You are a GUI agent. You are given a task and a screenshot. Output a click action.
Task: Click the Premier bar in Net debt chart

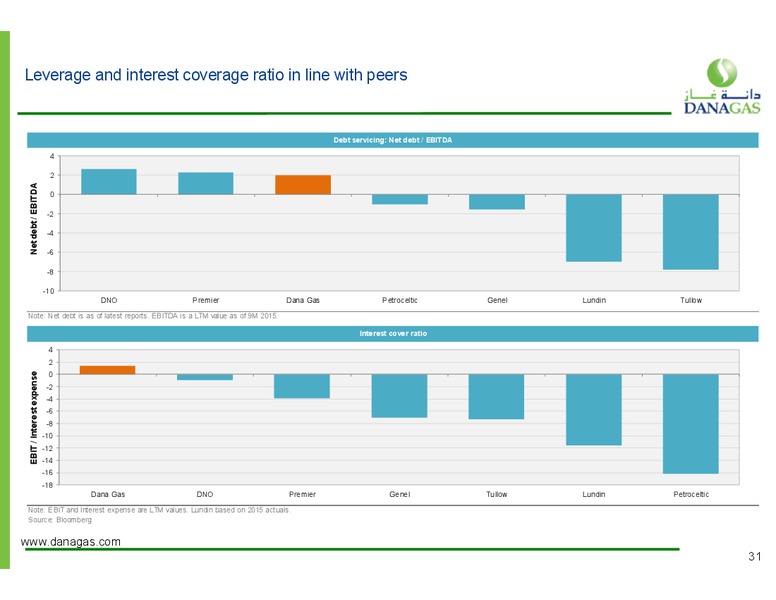(x=206, y=183)
